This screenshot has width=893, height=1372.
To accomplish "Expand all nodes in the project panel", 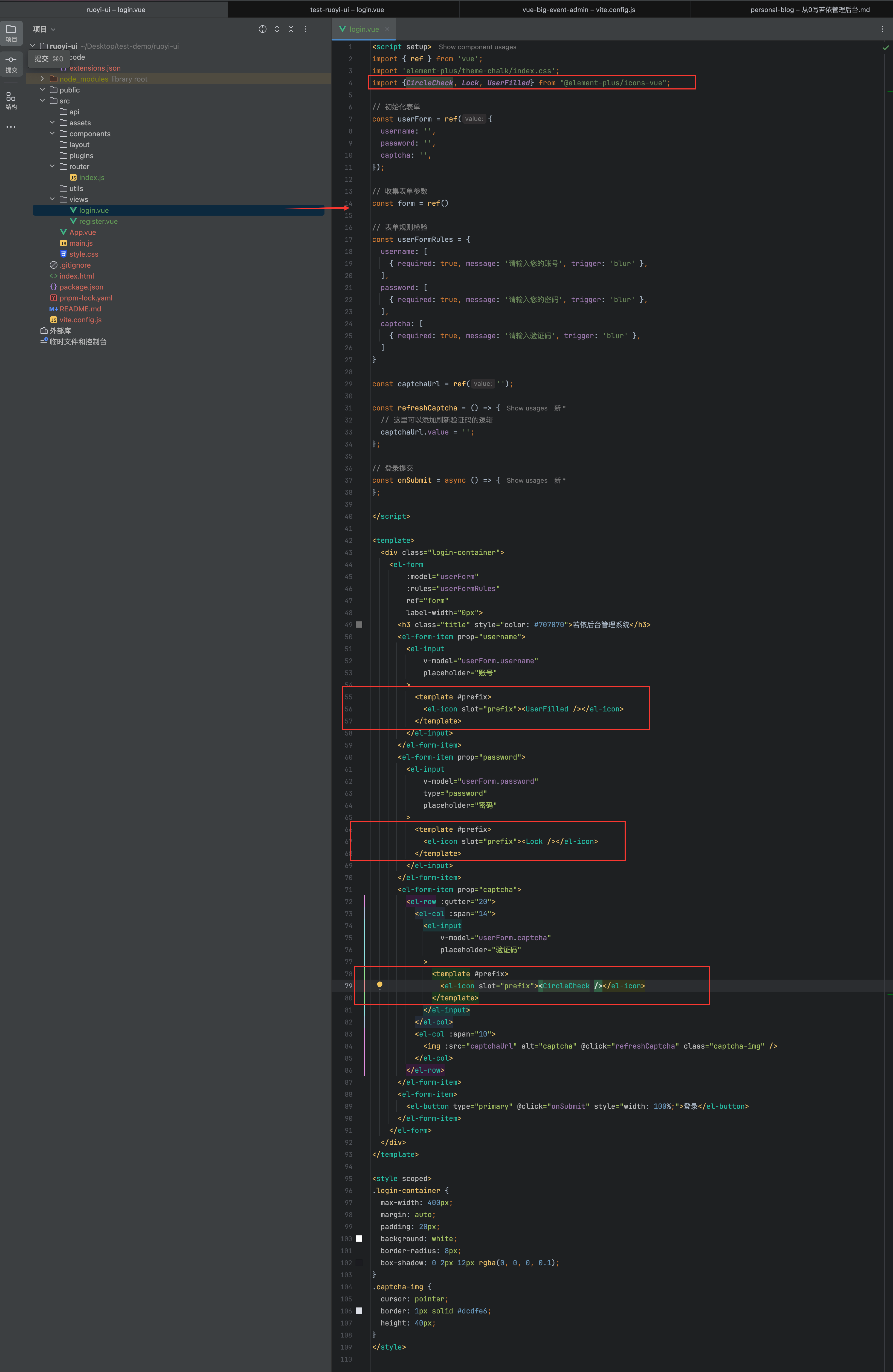I will click(x=277, y=29).
